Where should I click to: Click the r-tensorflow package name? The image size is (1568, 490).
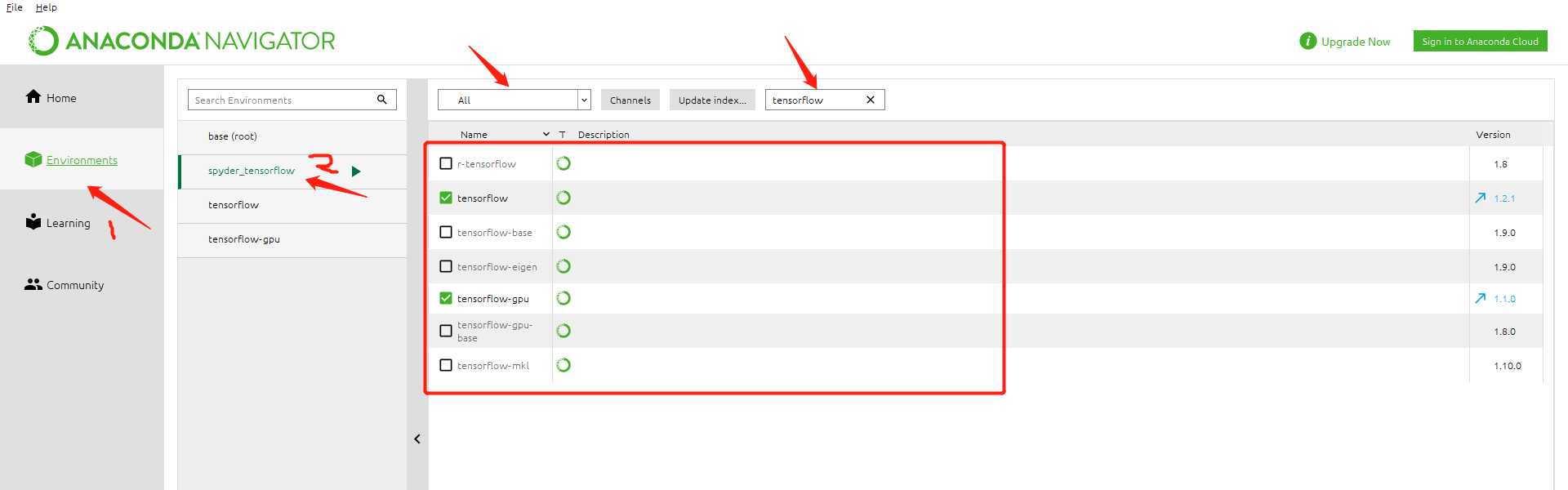point(487,164)
